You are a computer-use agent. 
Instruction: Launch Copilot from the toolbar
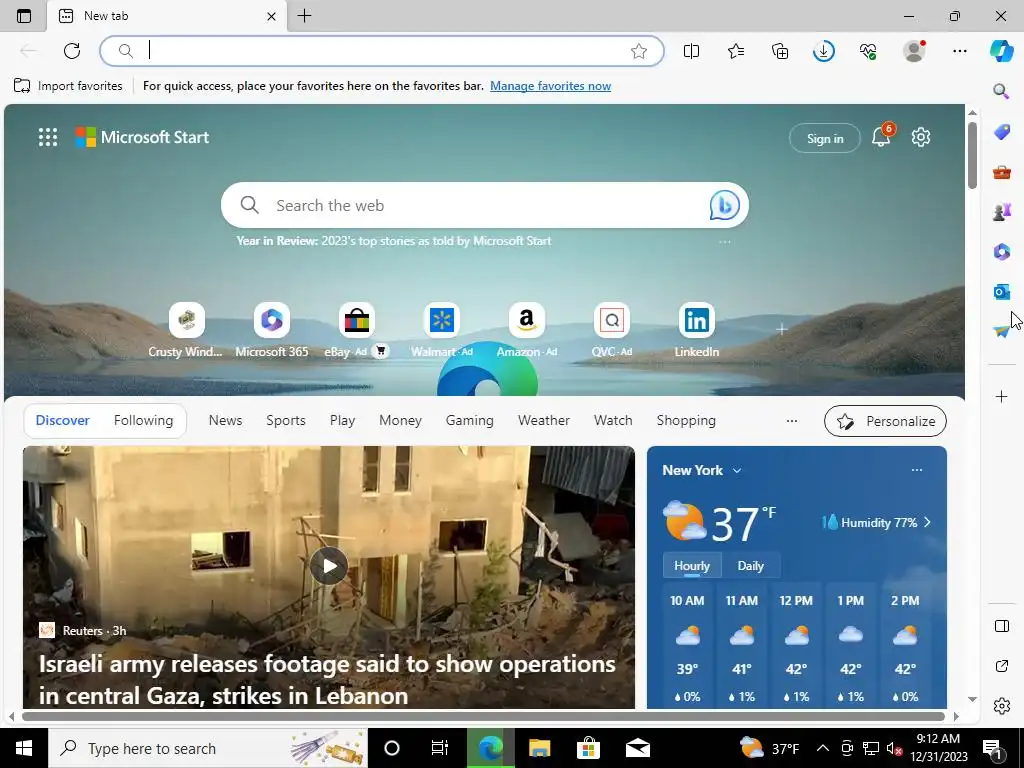1001,51
